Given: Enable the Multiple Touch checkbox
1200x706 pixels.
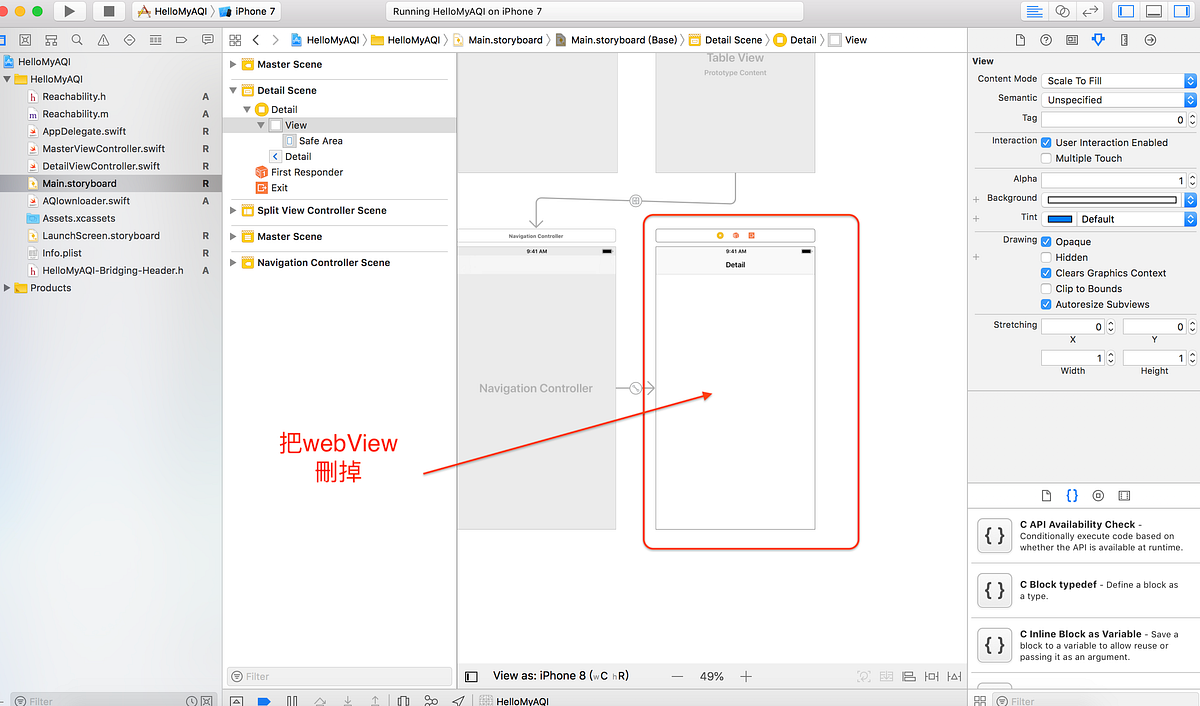Looking at the screenshot, I should coord(1045,158).
